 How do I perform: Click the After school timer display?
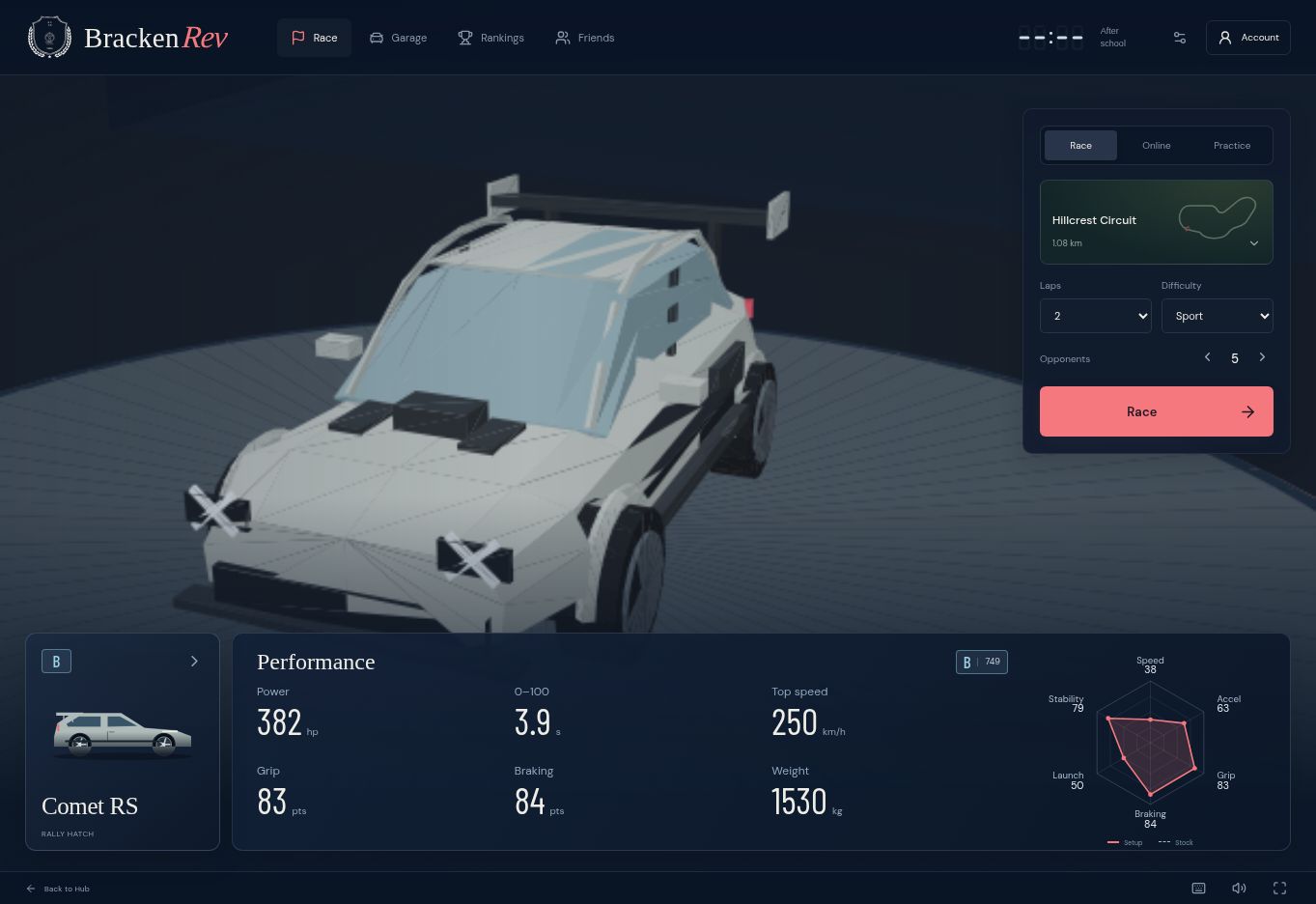[1072, 38]
